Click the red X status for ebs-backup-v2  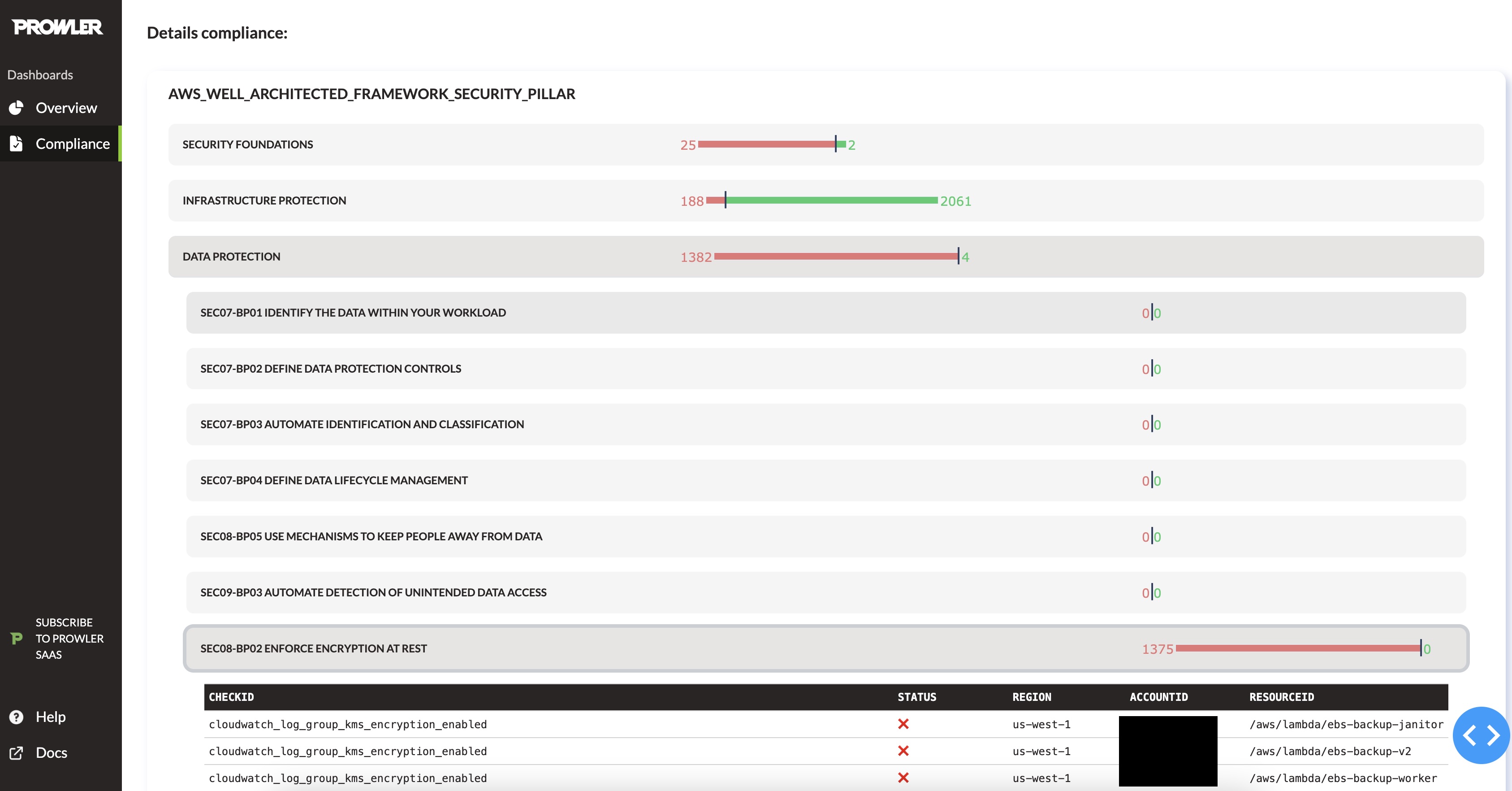[903, 751]
